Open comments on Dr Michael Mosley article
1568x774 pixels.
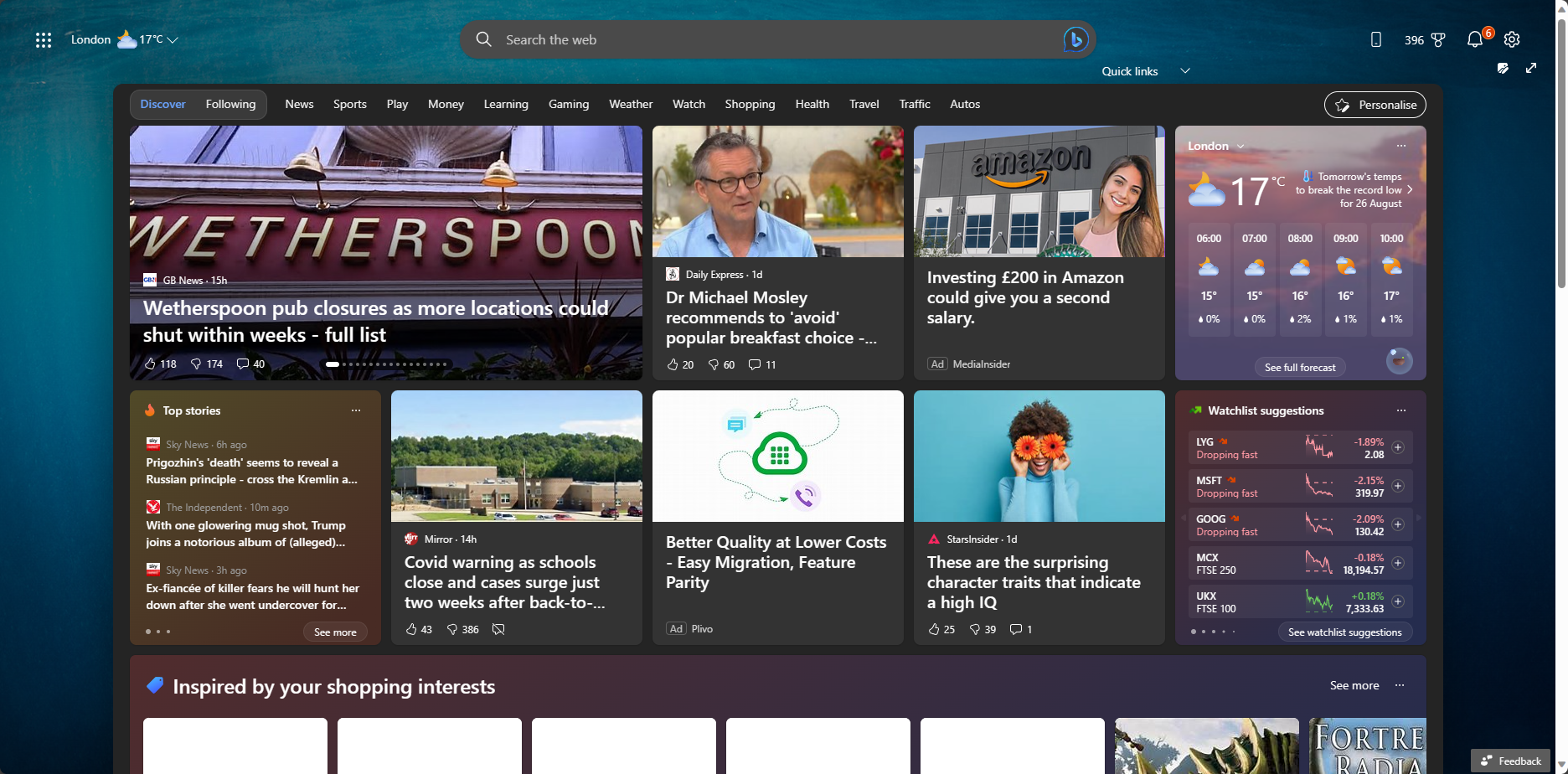tap(755, 364)
